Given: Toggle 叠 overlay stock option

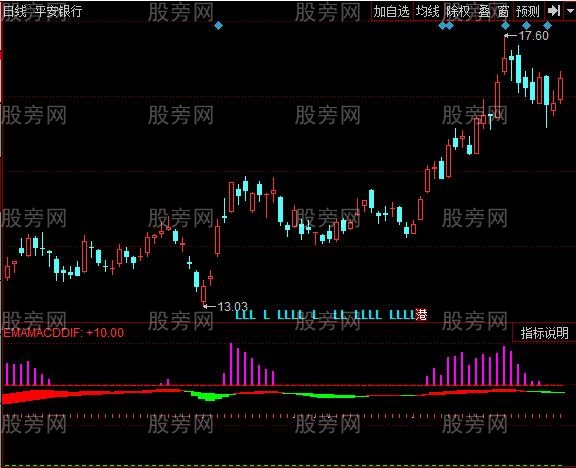Looking at the screenshot, I should tap(485, 12).
